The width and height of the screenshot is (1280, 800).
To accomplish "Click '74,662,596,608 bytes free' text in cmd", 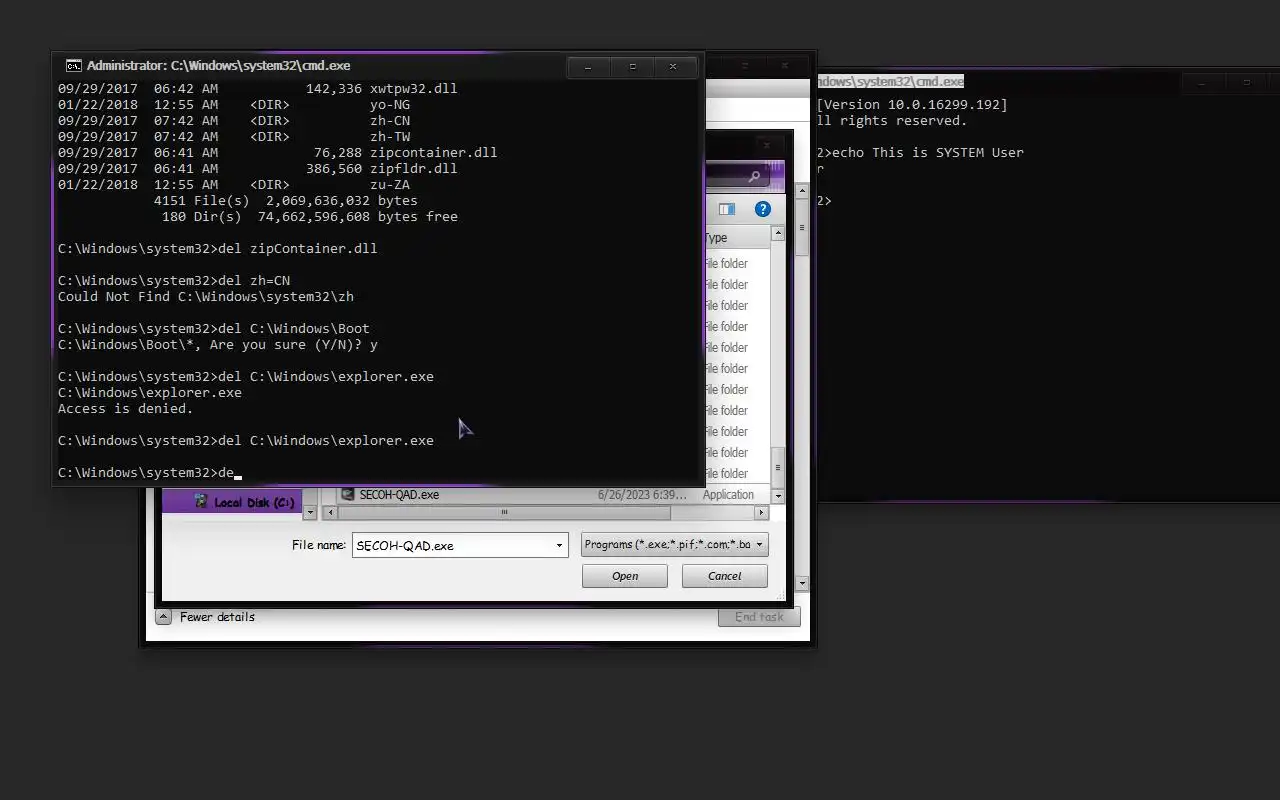I will [357, 216].
